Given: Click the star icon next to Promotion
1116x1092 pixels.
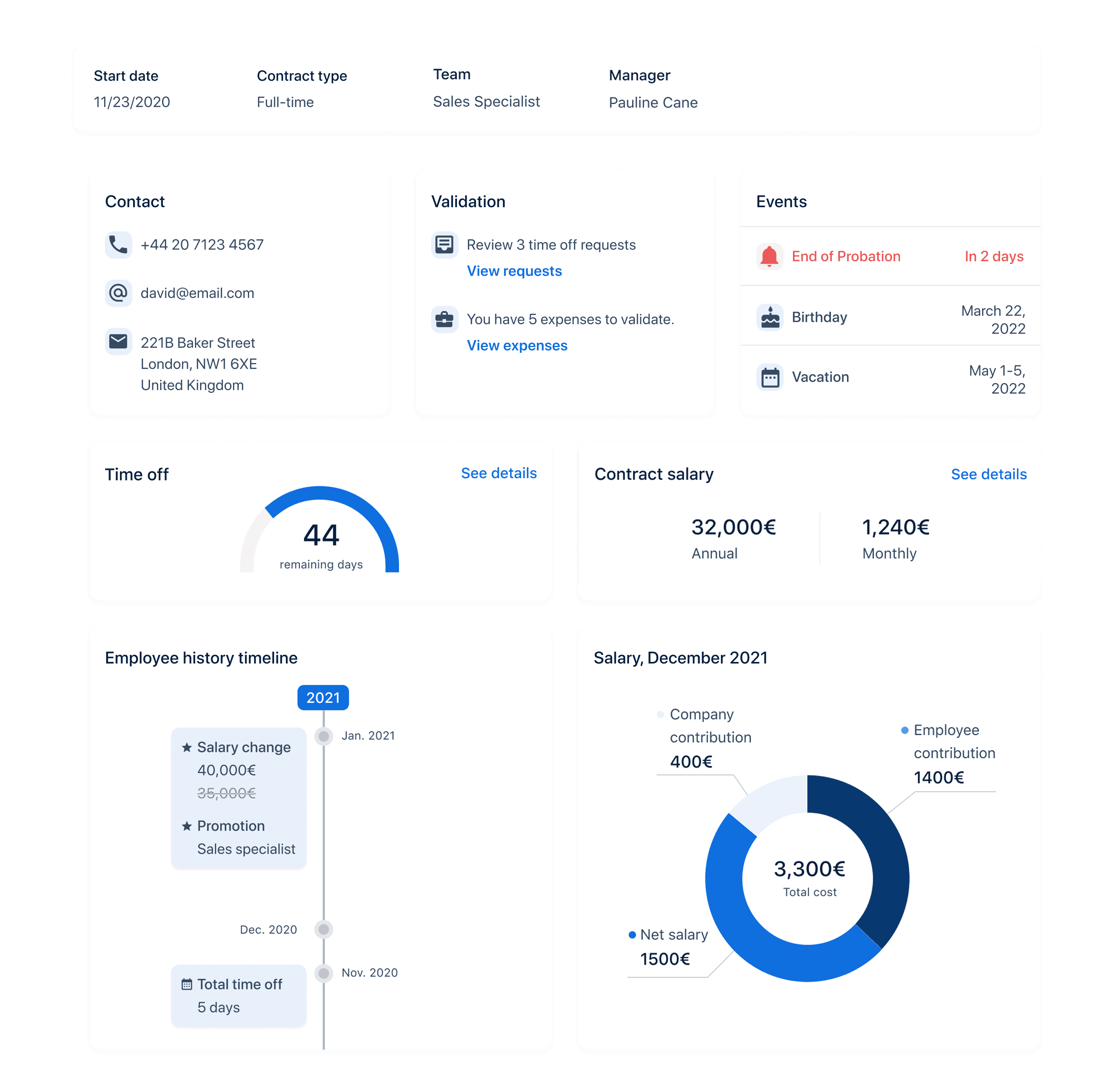Looking at the screenshot, I should click(x=186, y=826).
